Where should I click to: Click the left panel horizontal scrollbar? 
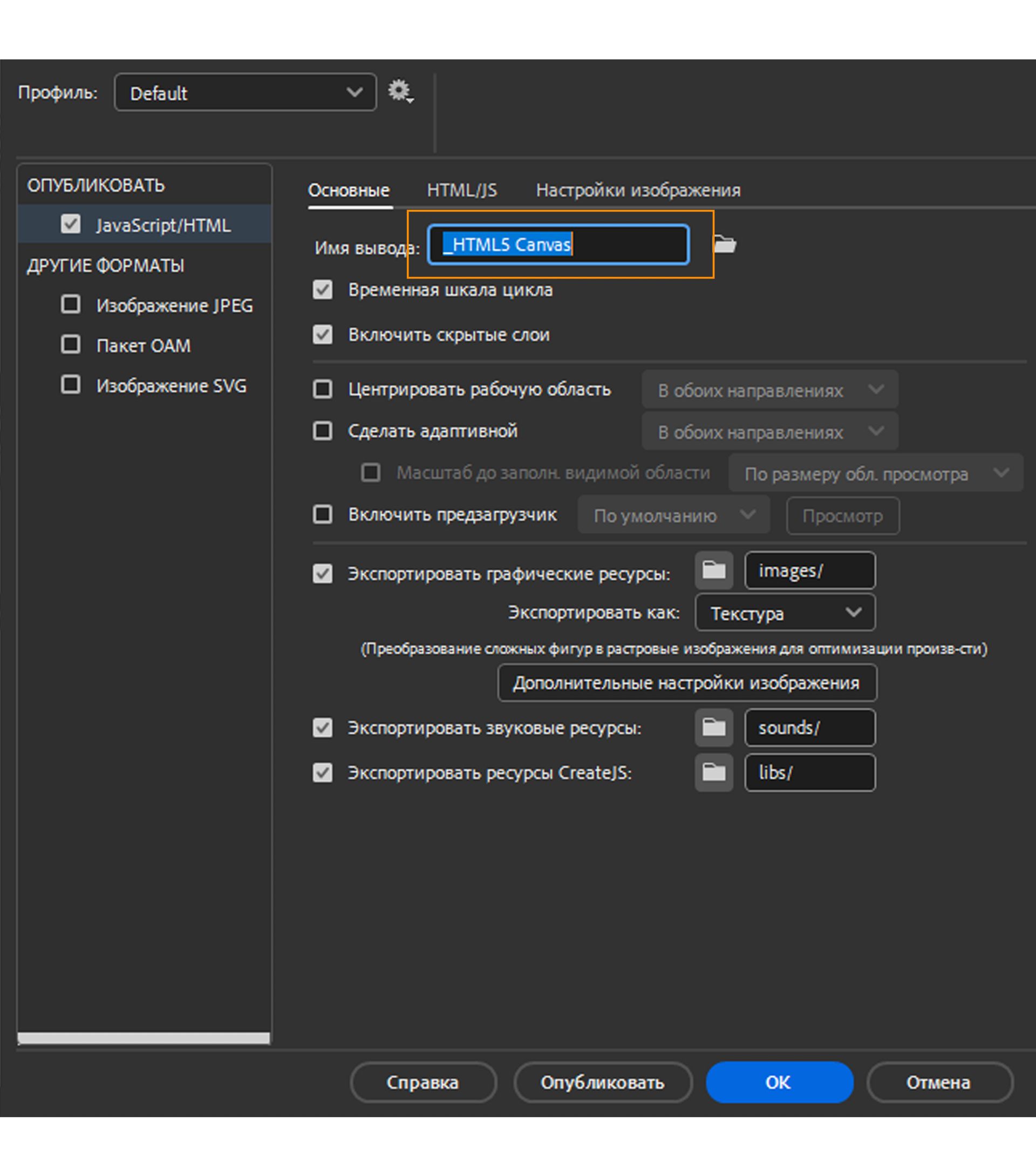click(x=144, y=1038)
